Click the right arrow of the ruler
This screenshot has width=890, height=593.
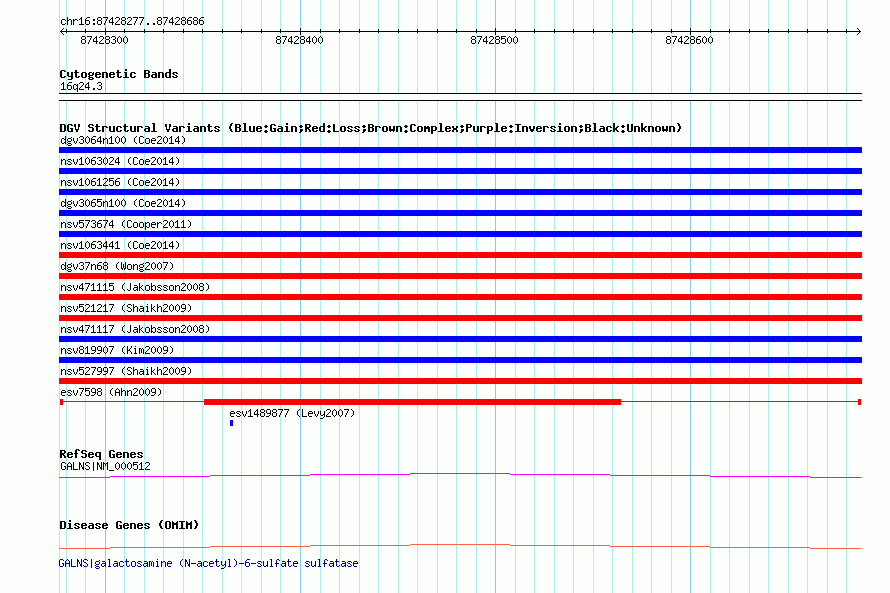click(x=858, y=32)
